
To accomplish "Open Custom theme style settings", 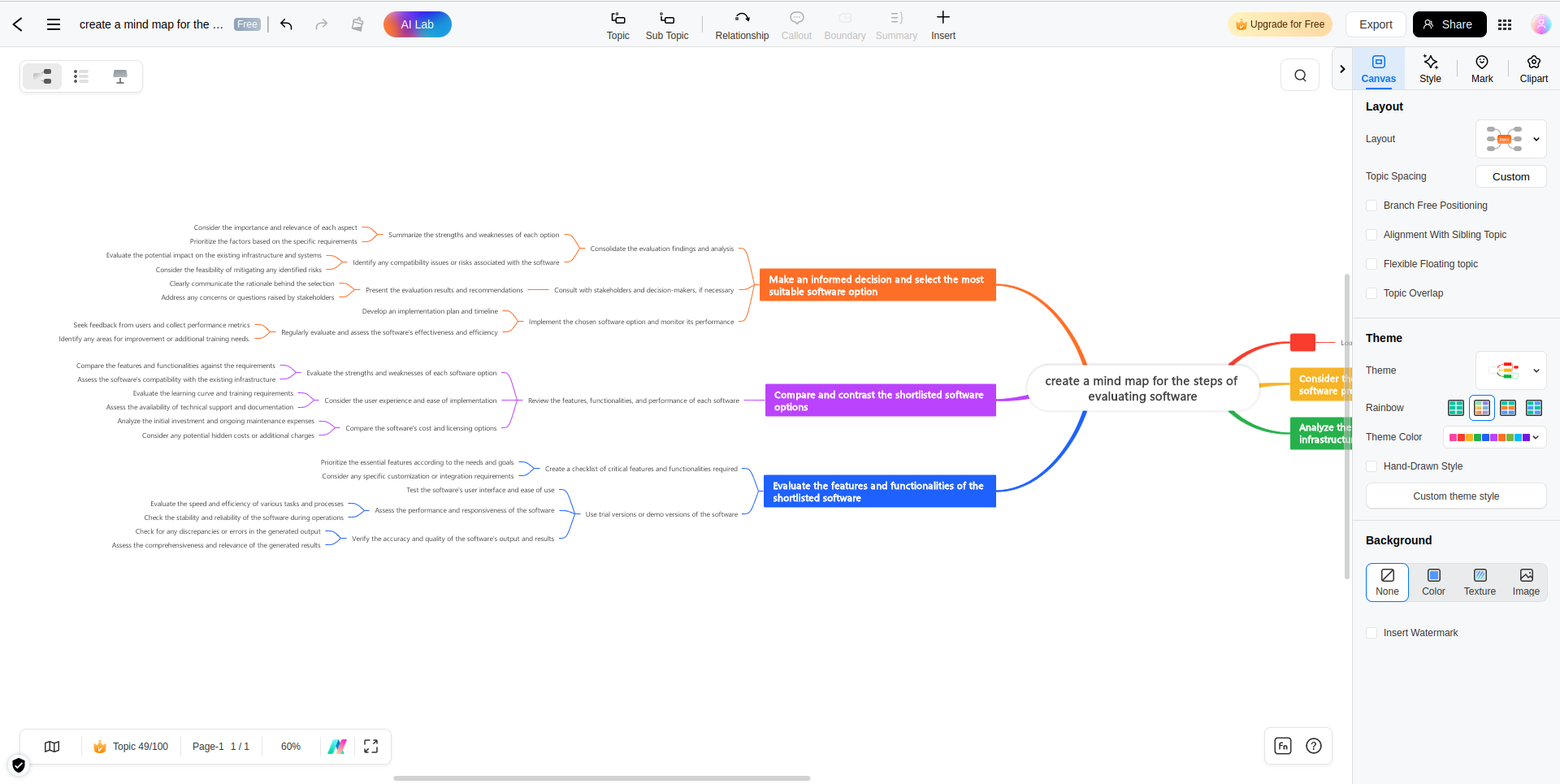I will click(1455, 496).
